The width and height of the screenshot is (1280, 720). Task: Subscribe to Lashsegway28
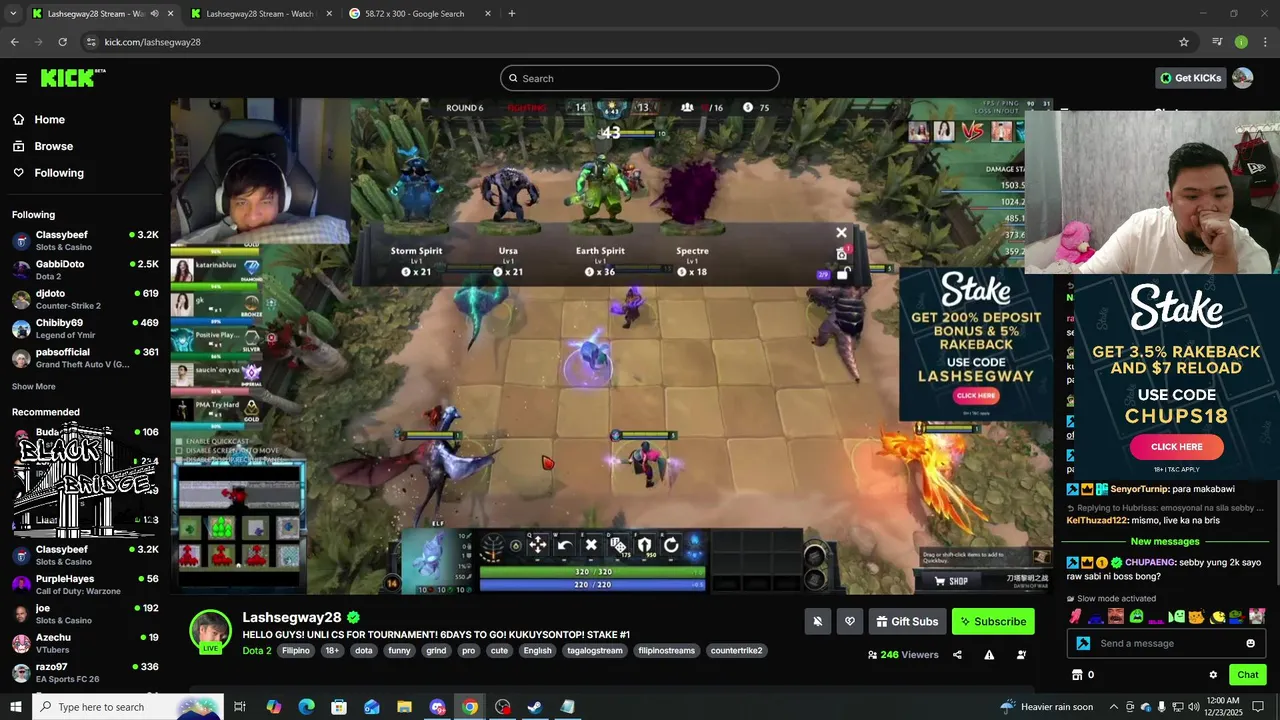click(x=993, y=621)
